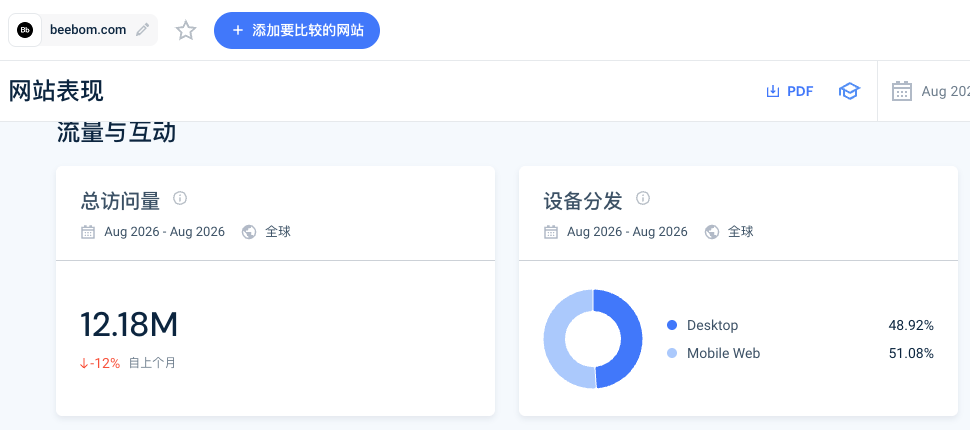Click the 12.18M total visits value

[129, 325]
